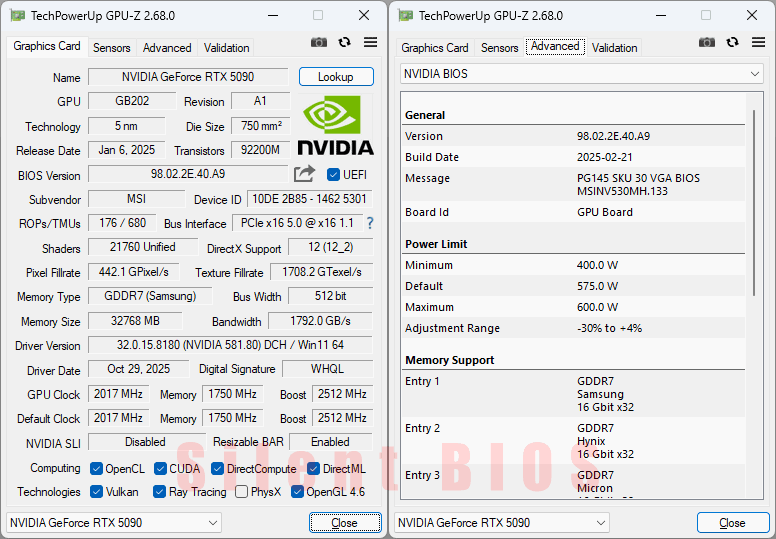The height and width of the screenshot is (539, 776).
Task: Click the Boost clock 2512 MHz in GPU Clock row
Action: point(342,394)
